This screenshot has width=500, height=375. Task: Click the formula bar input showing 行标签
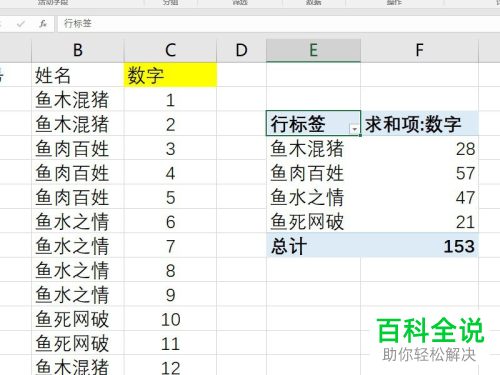tap(278, 24)
